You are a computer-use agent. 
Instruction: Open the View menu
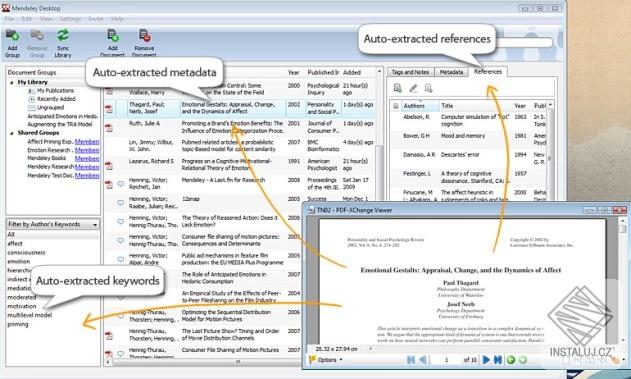coord(45,19)
